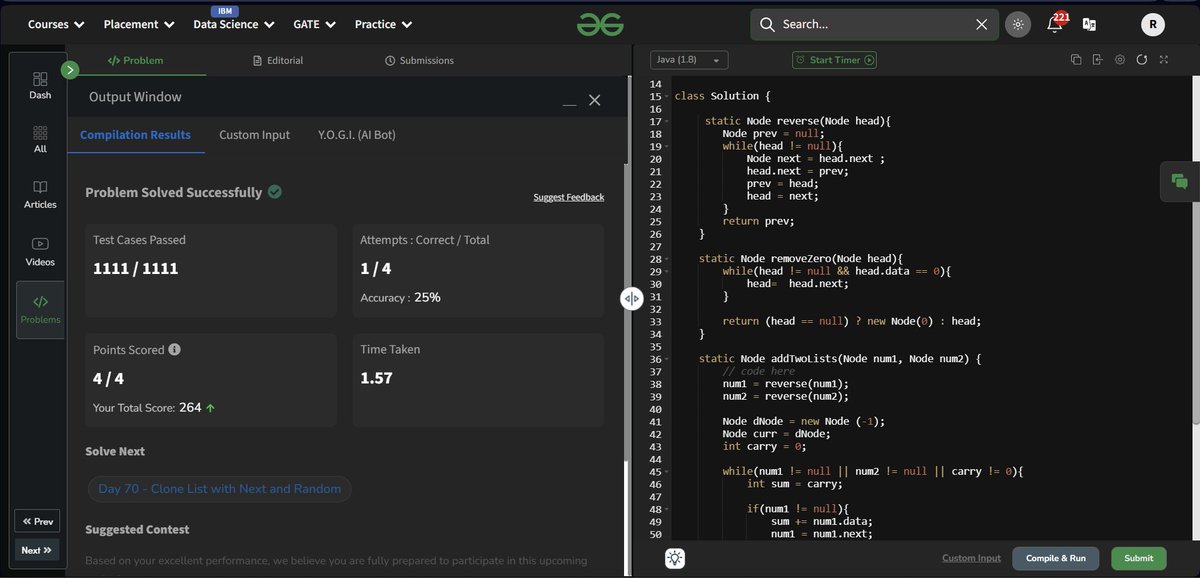Click the Start Timer button
The image size is (1200, 578).
coord(834,60)
